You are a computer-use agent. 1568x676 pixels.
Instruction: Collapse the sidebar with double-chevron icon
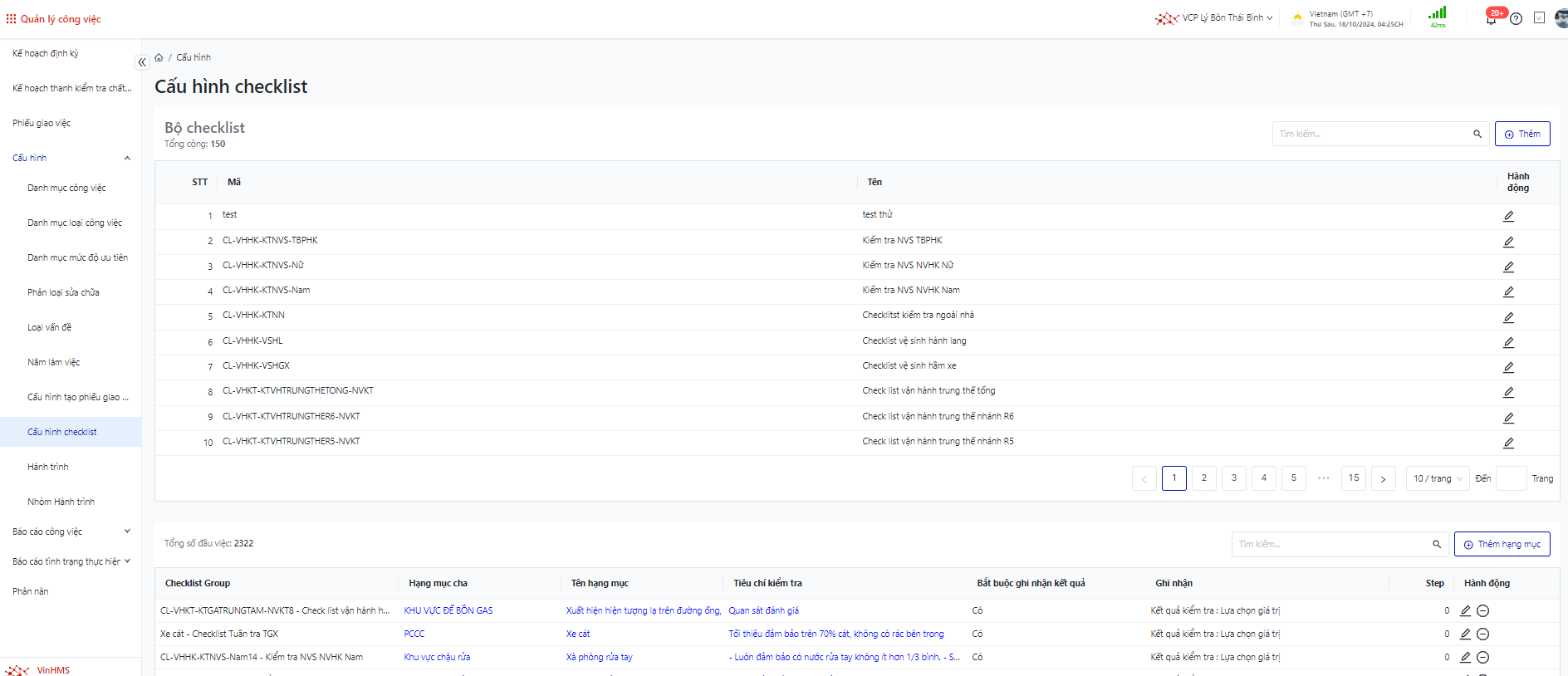142,62
